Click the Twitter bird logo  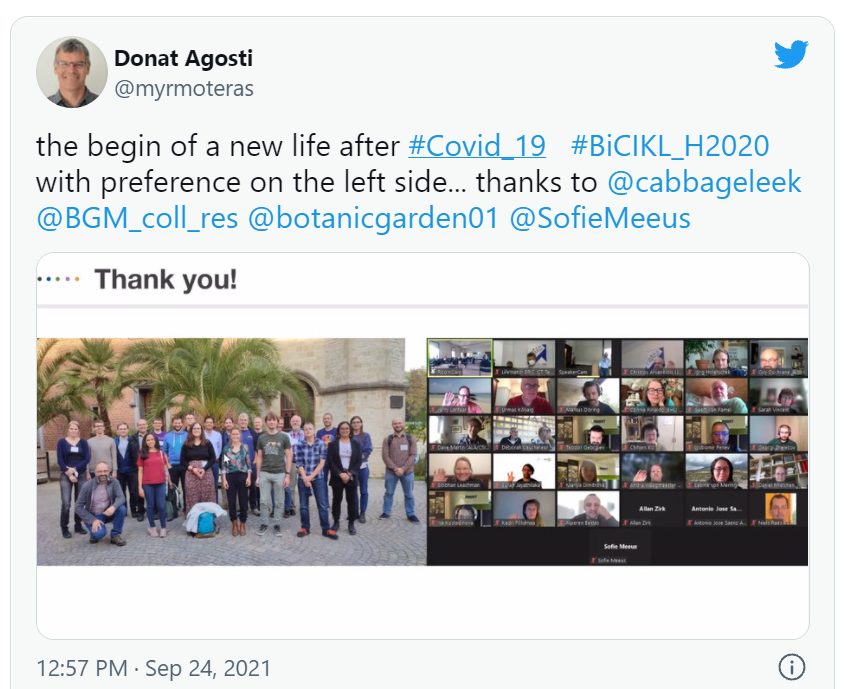coord(791,54)
